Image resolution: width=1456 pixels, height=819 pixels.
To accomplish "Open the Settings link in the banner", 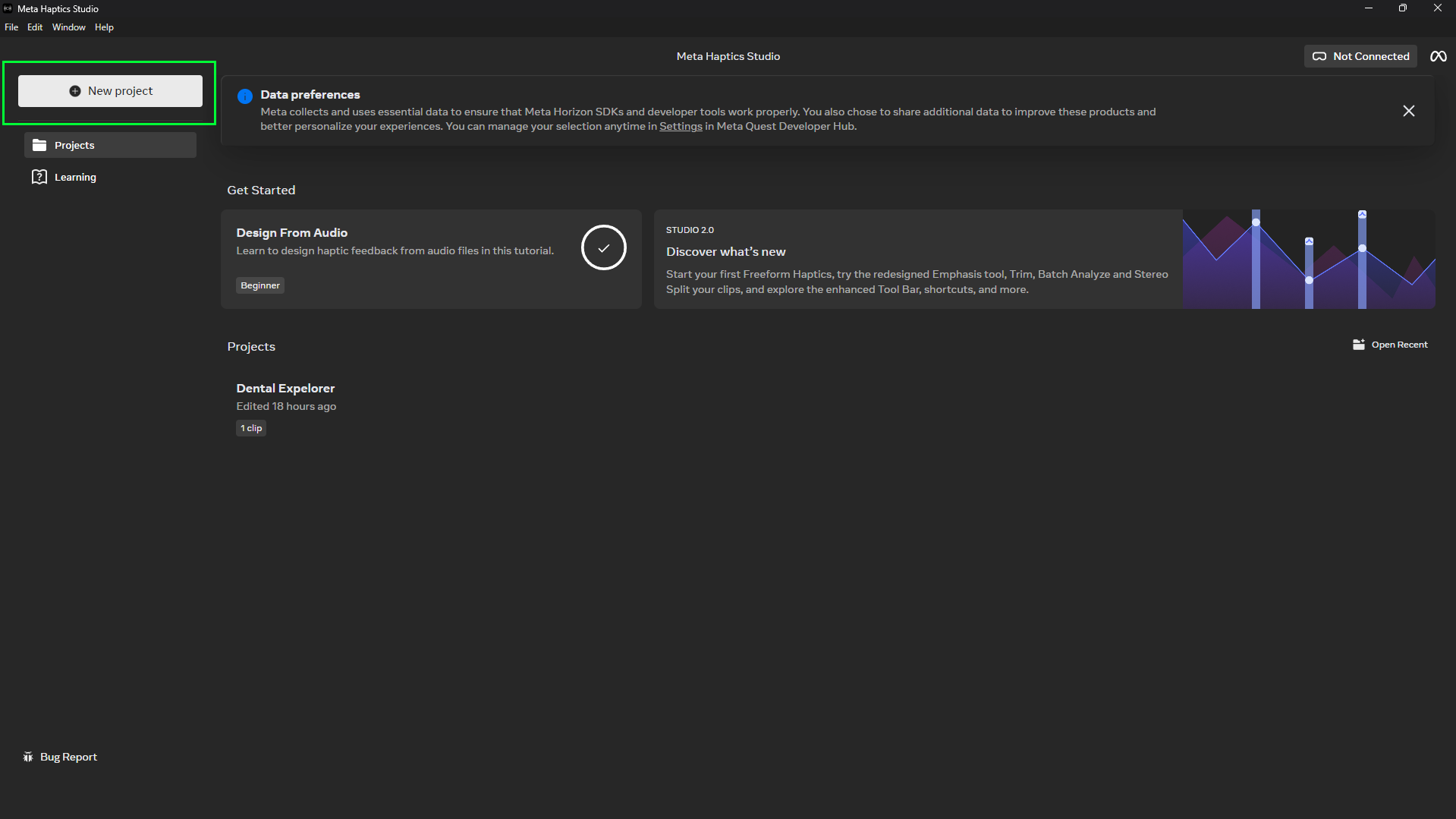I will click(681, 126).
